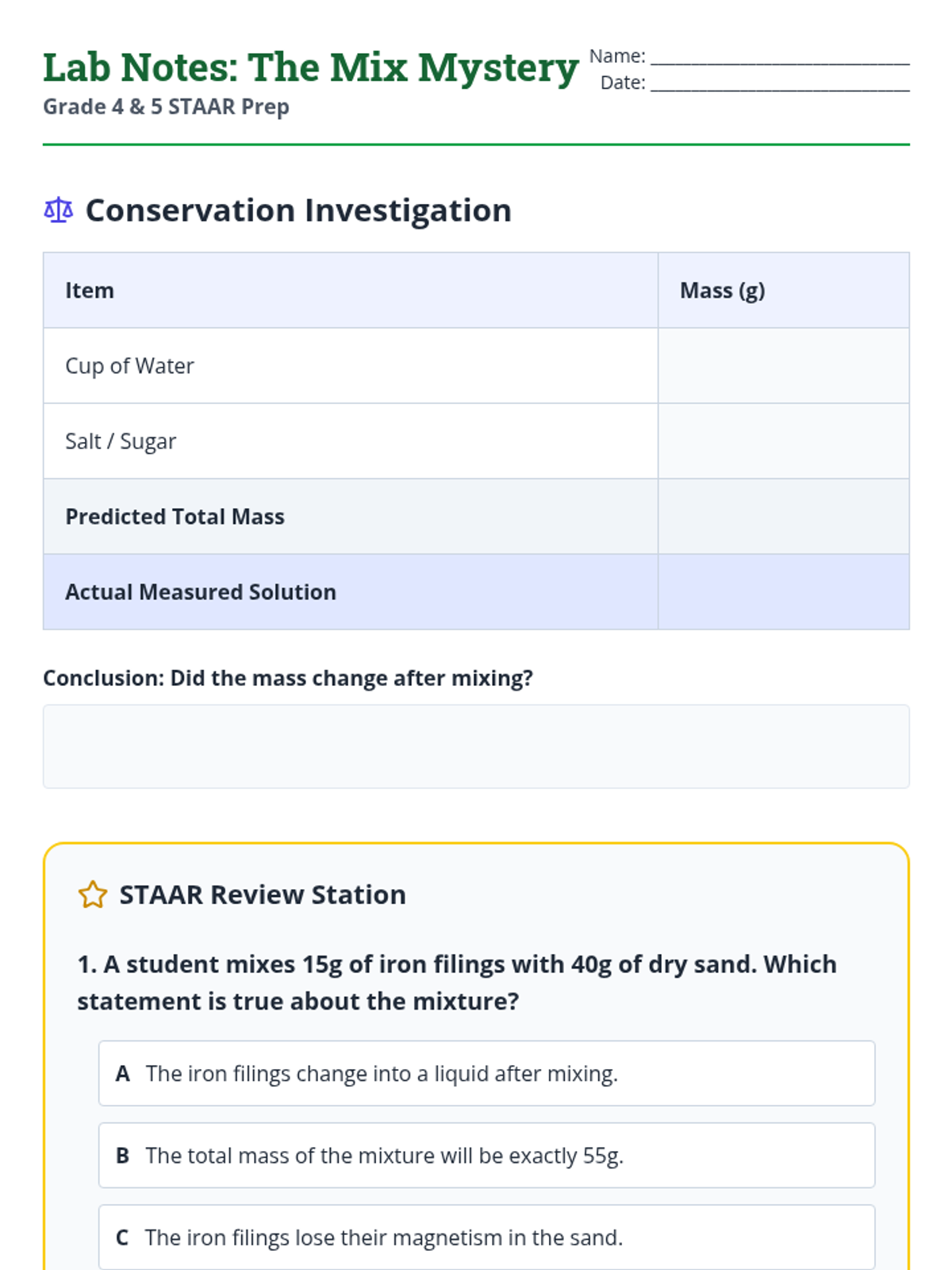Click the Date blank line
Viewport: 952px width, 1270px height.
click(x=779, y=83)
